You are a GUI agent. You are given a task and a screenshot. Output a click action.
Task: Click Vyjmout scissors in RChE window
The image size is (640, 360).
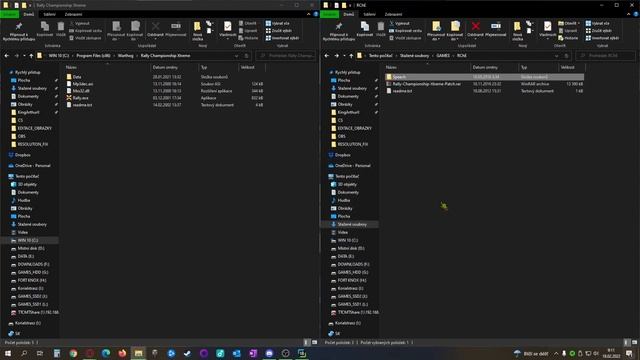pyautogui.click(x=399, y=24)
